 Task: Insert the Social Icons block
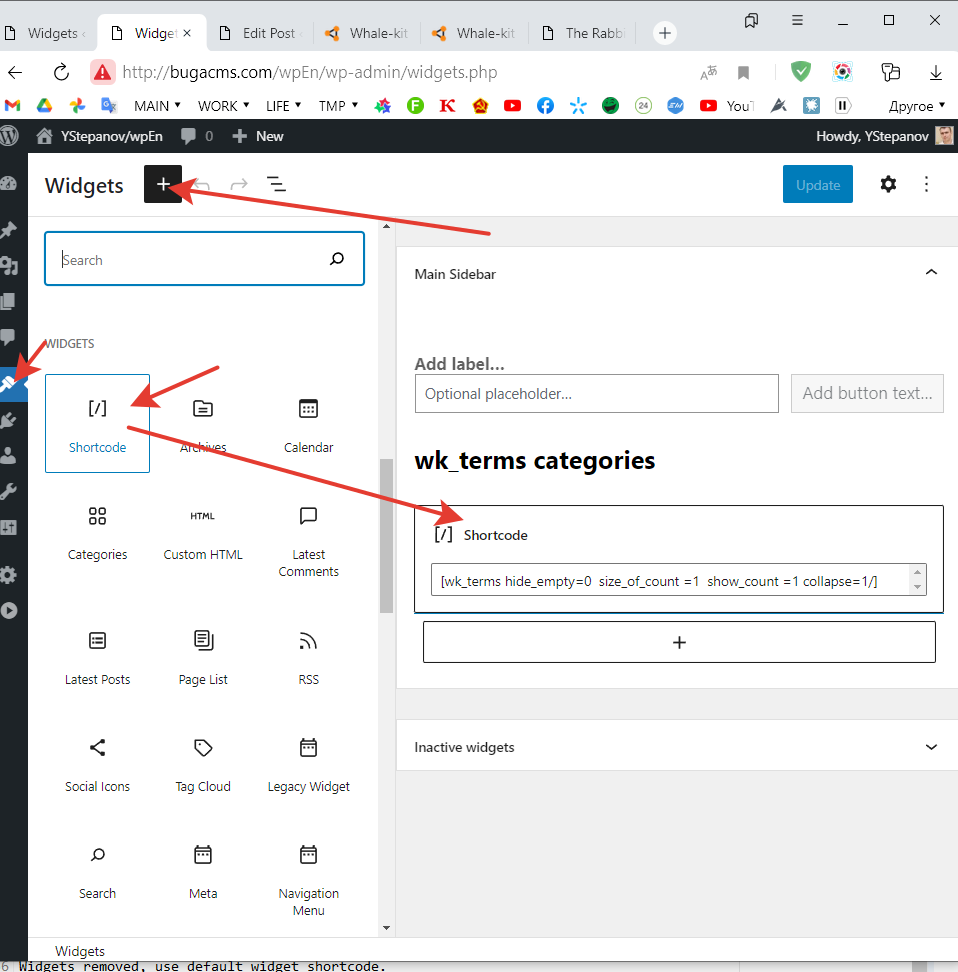[x=97, y=765]
